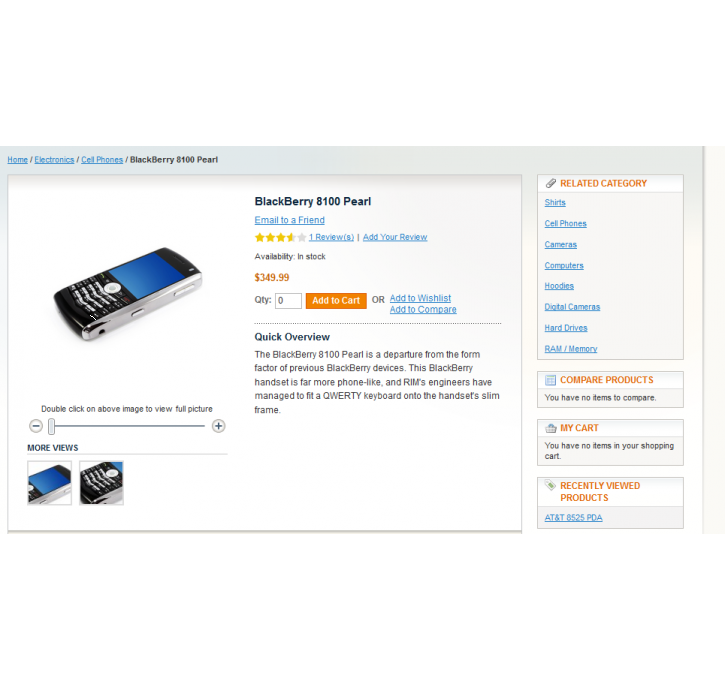
Task: Click the zoom in plus icon
Action: tap(218, 426)
